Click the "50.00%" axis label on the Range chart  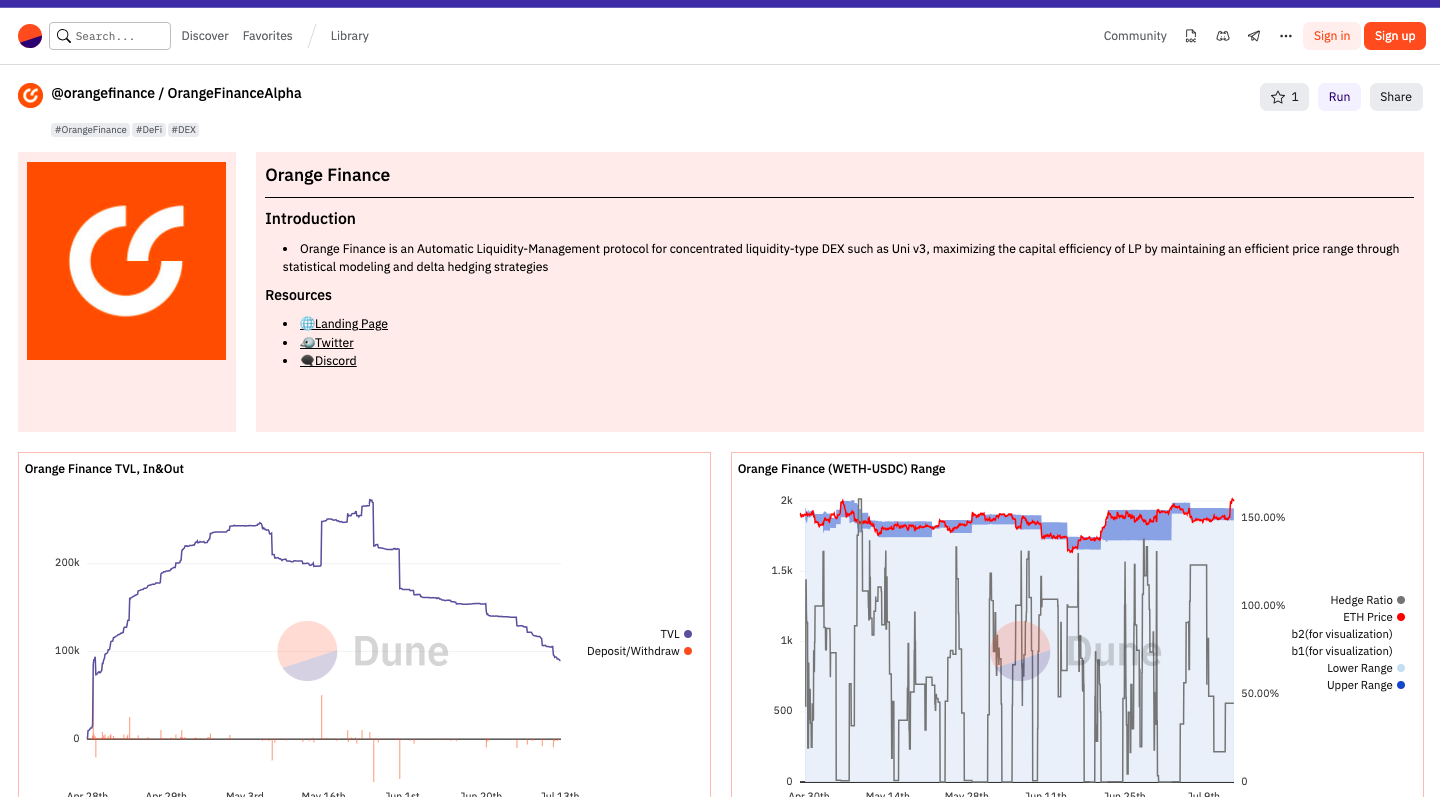click(1260, 694)
